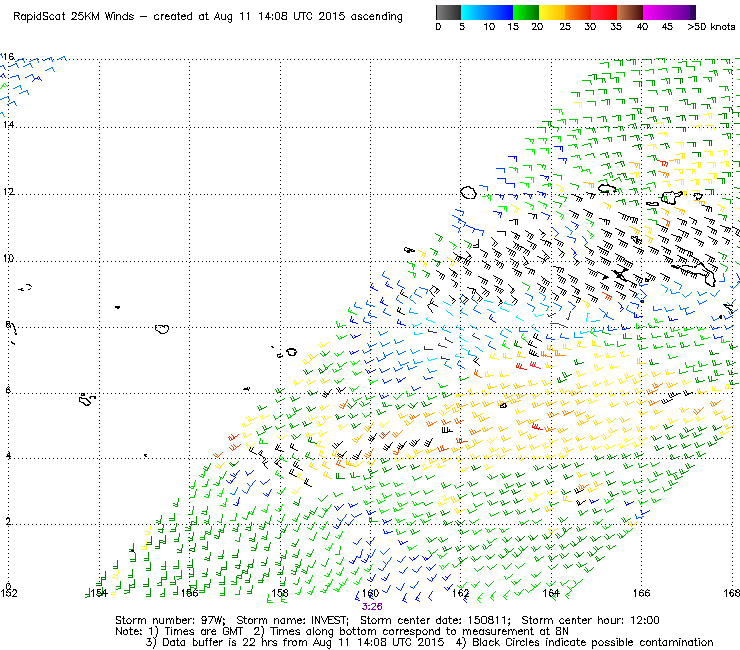Image resolution: width=740 pixels, height=650 pixels.
Task: Click the longitude axis label '158'
Action: [280, 593]
